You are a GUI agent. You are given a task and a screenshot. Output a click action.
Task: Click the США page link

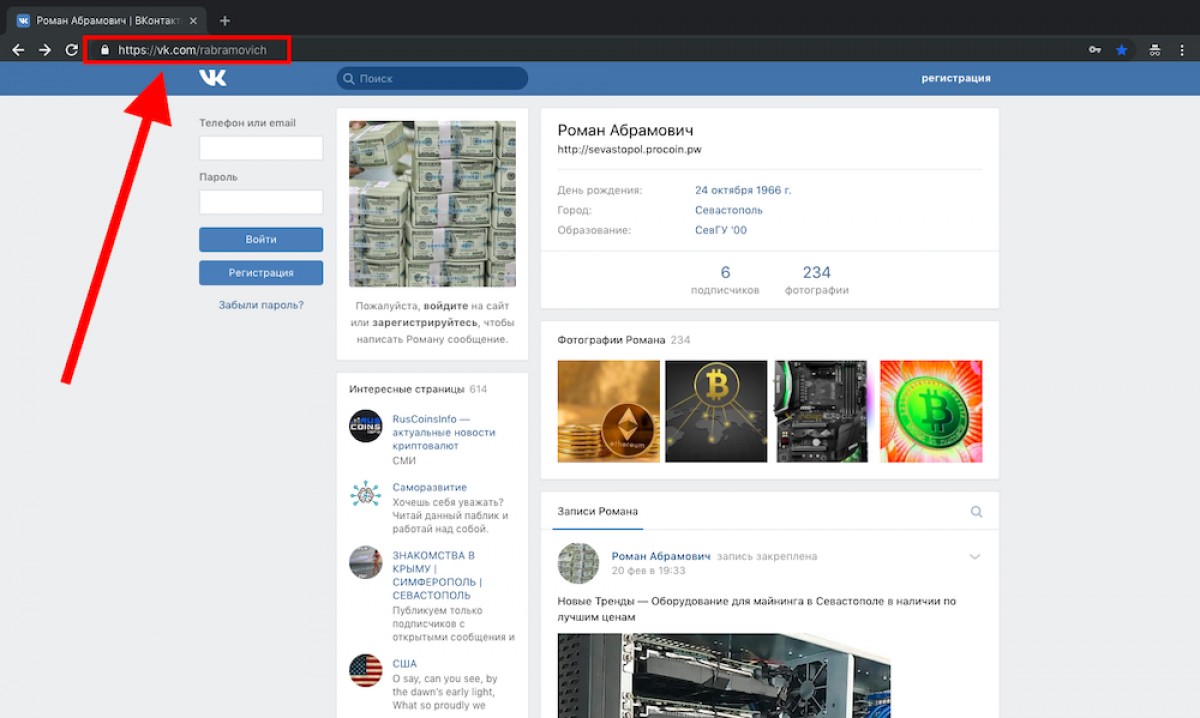[404, 664]
